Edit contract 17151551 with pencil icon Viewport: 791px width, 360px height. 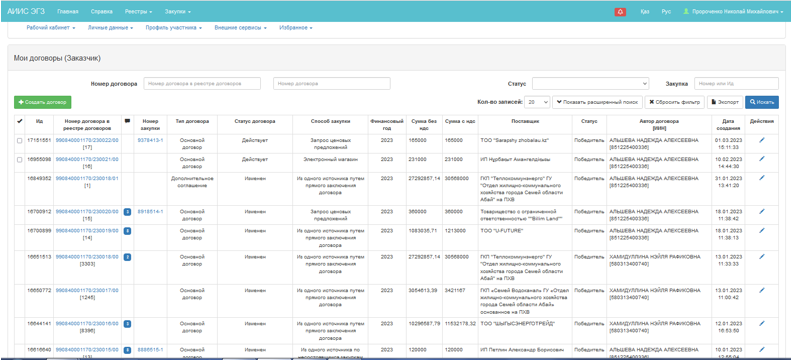click(x=762, y=140)
